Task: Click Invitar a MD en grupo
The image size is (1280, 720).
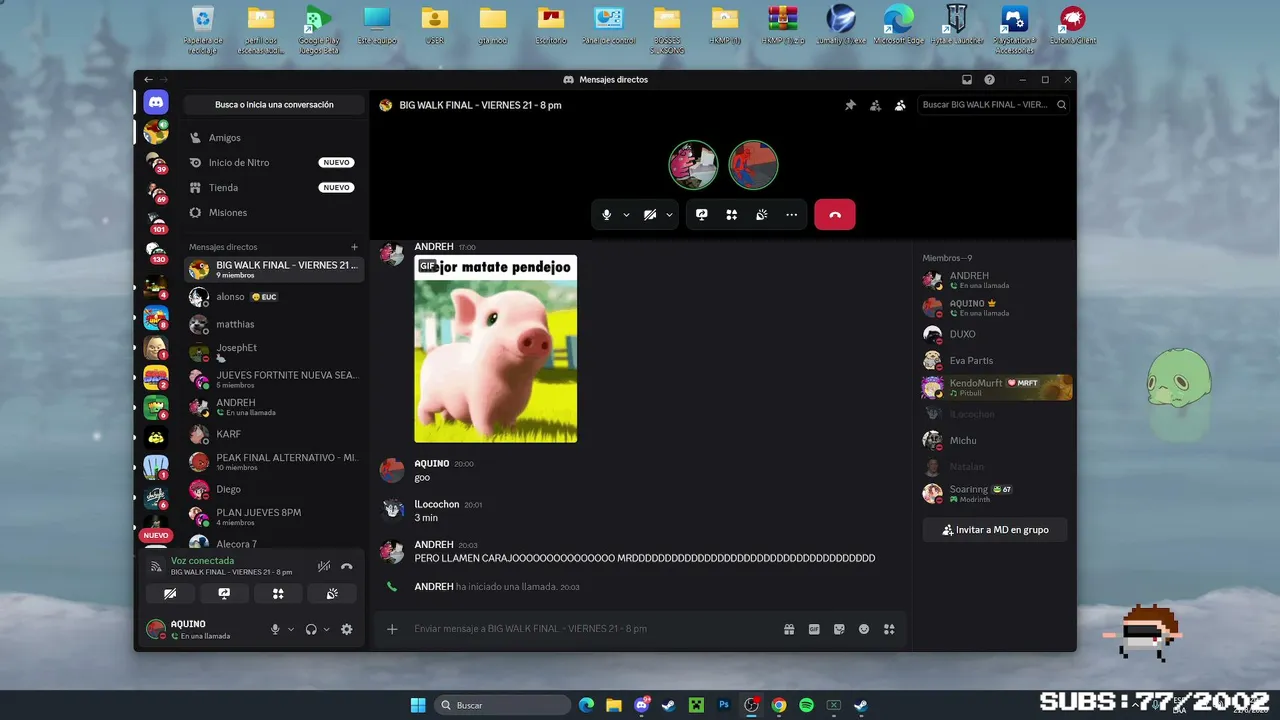Action: click(995, 530)
